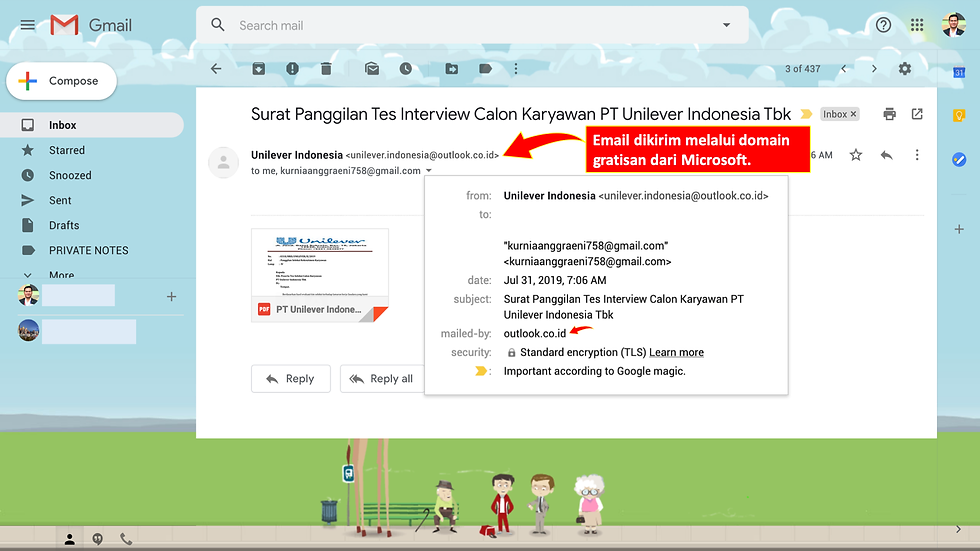The width and height of the screenshot is (980, 551).
Task: Go to newer email arrow
Action: tap(844, 69)
